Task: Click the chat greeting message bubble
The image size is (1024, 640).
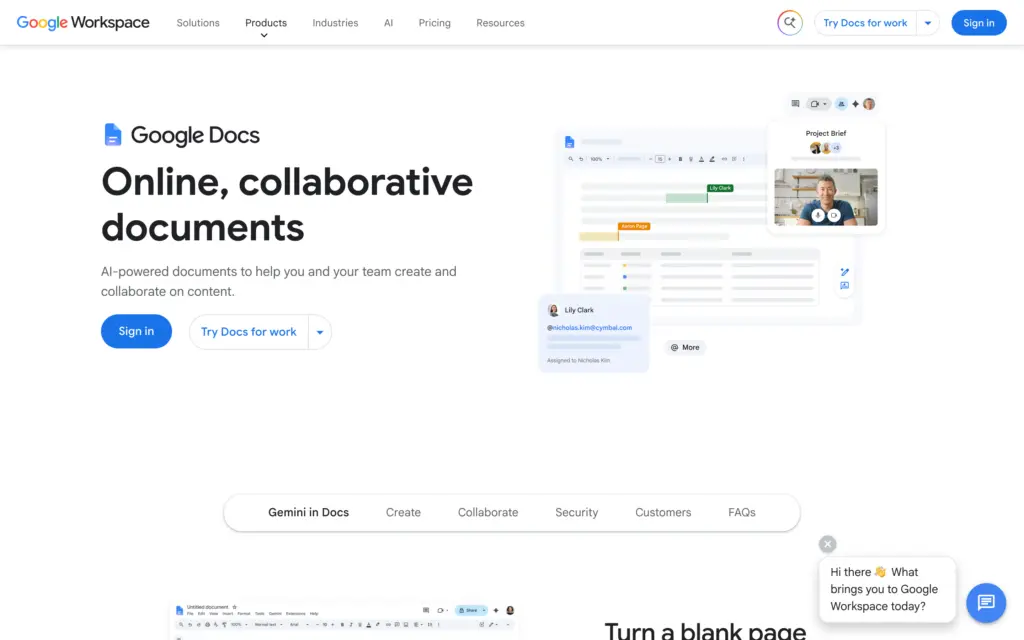Action: [887, 589]
